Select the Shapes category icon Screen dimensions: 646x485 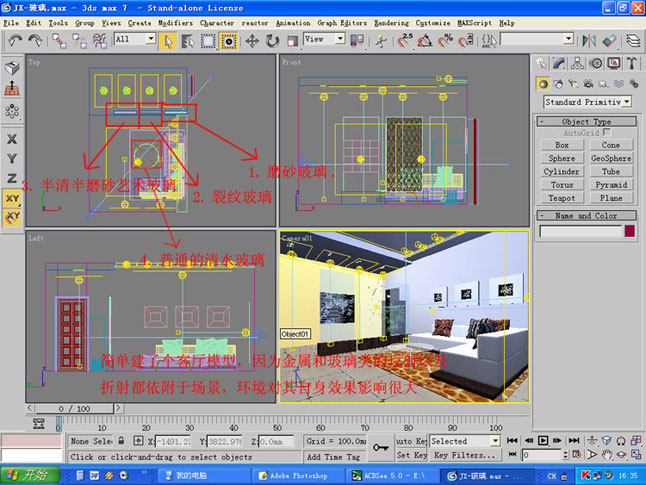[x=558, y=84]
